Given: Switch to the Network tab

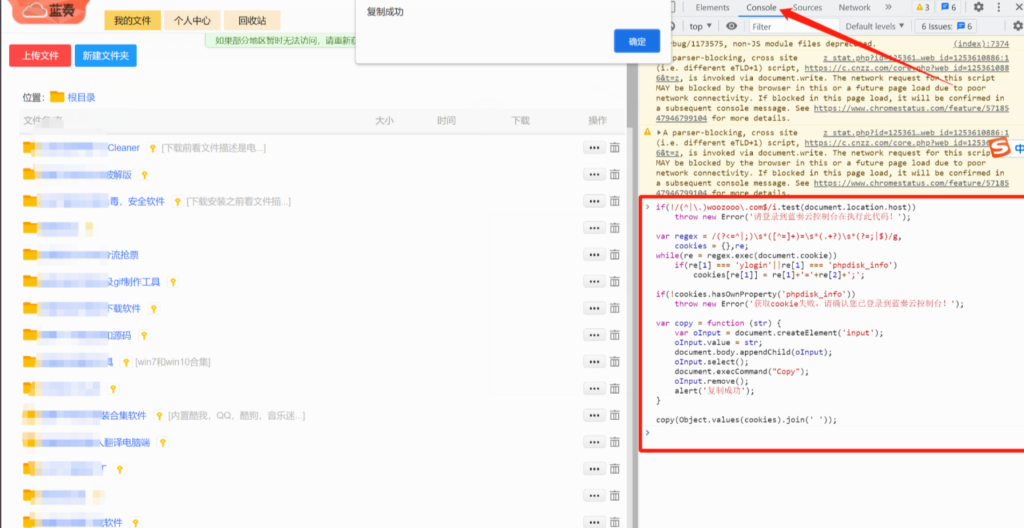Looking at the screenshot, I should pos(854,7).
